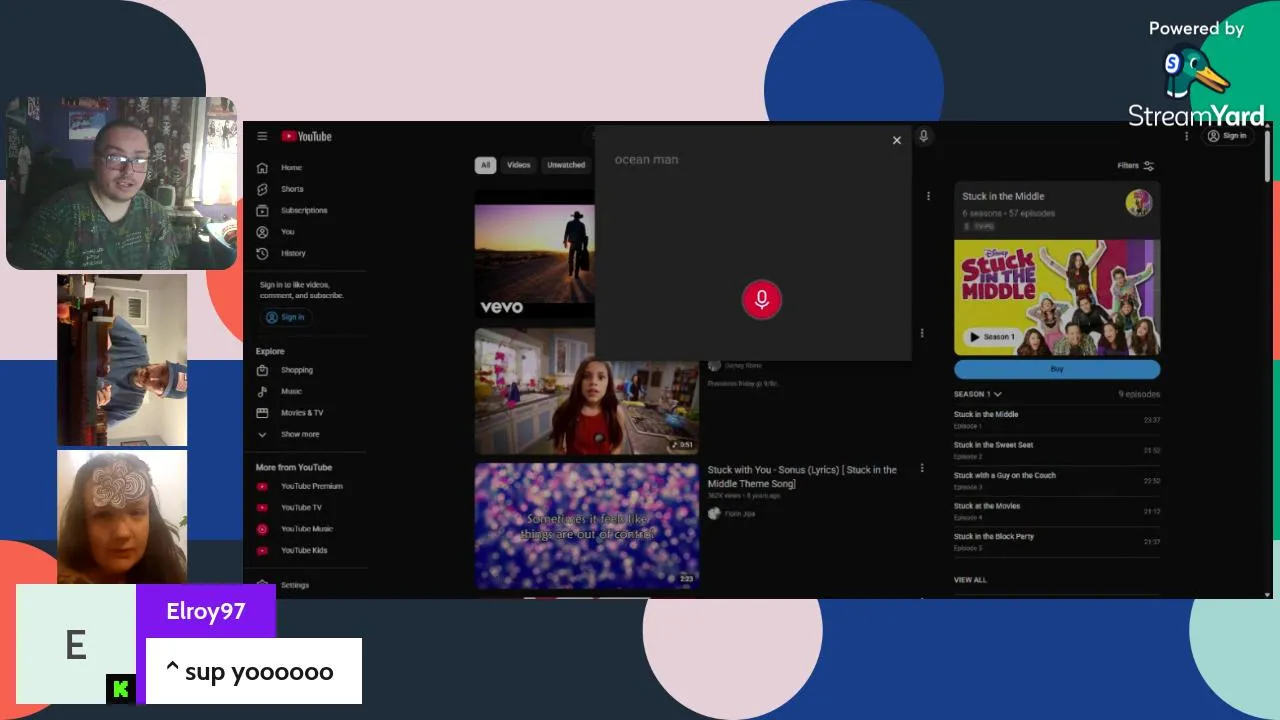Click the ocean man voice search text
The width and height of the screenshot is (1280, 720).
click(x=646, y=160)
